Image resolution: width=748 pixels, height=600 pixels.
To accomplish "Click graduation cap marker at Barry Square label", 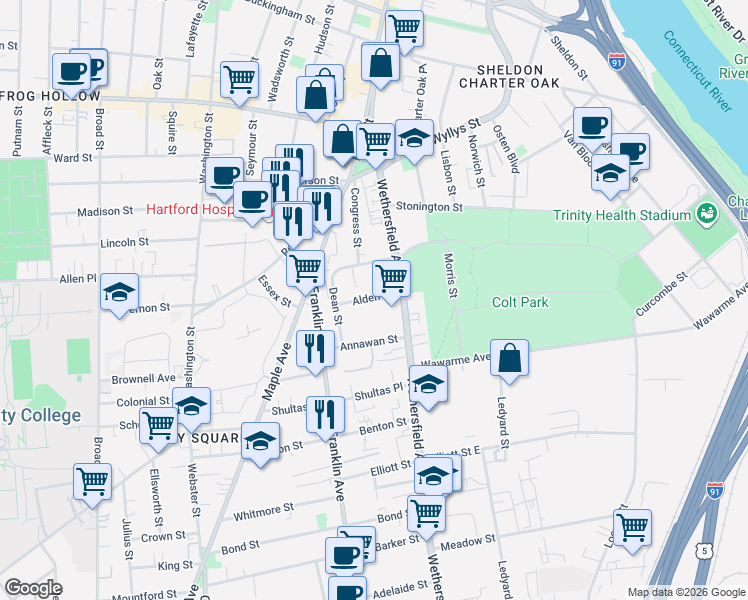I will (x=260, y=442).
